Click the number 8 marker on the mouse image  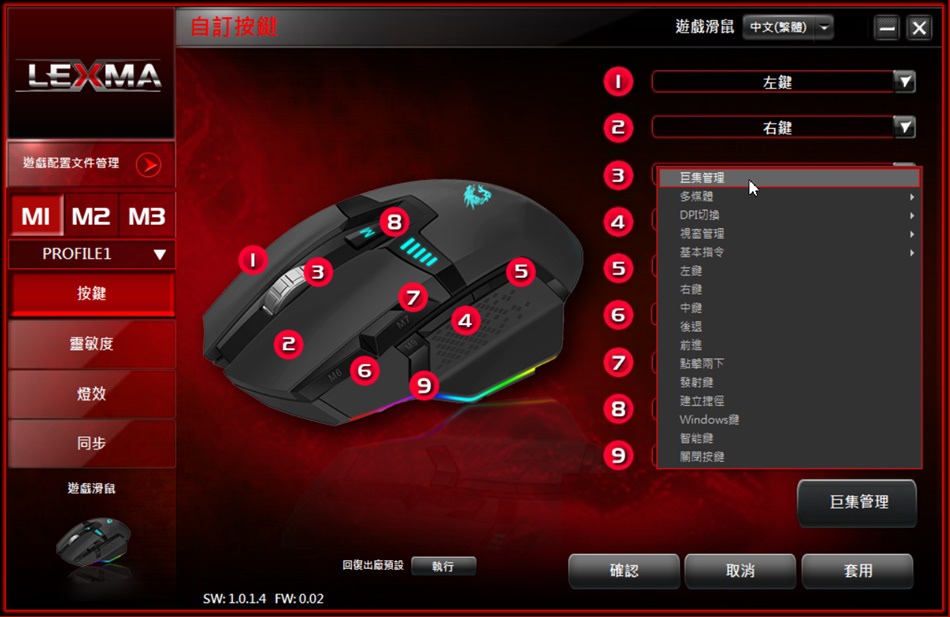coord(394,222)
